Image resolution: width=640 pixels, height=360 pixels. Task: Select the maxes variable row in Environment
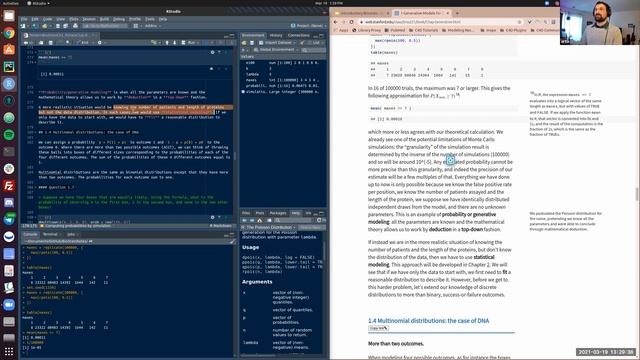pos(283,80)
